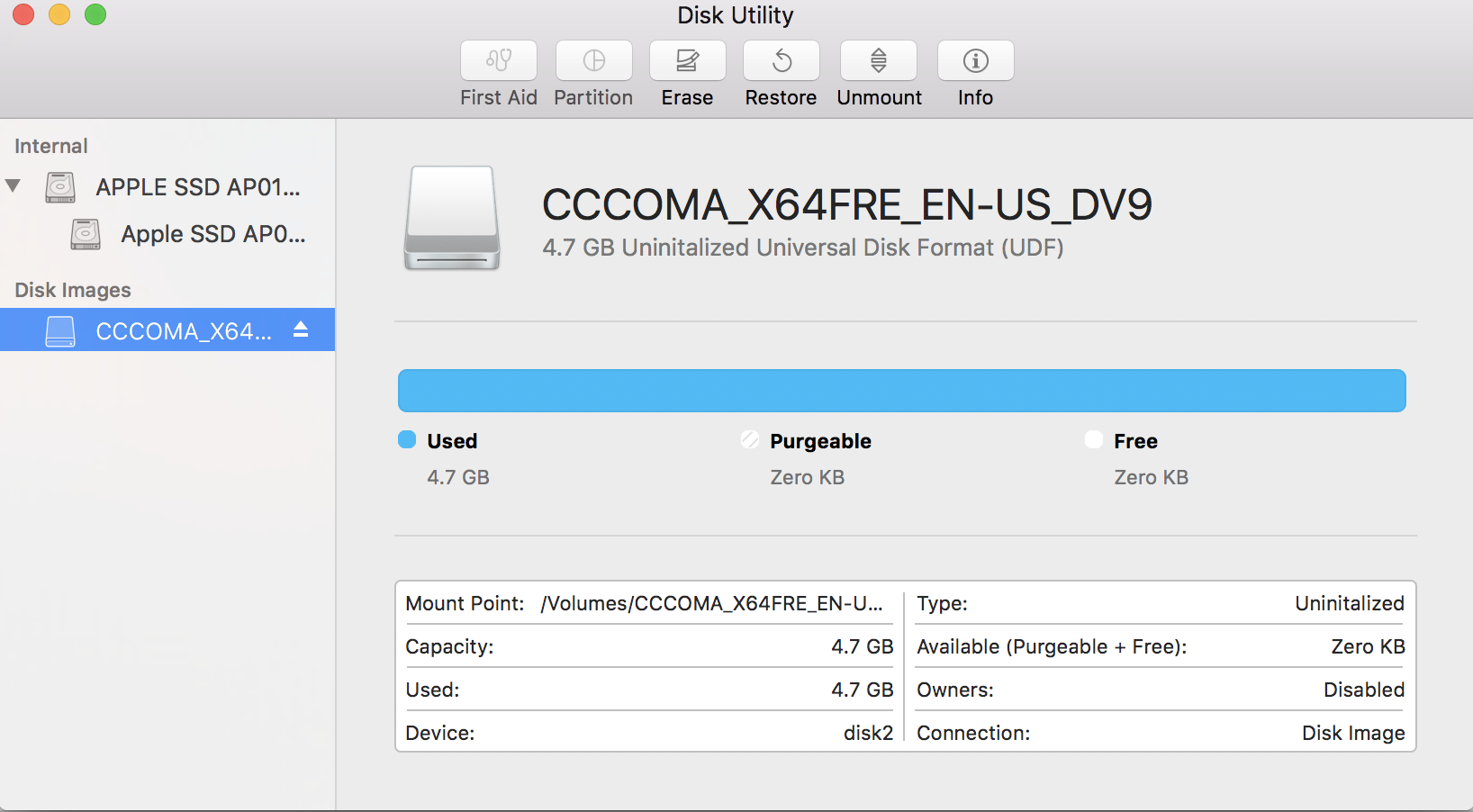This screenshot has height=812, width=1473.
Task: Click the large drive icon beside the volume name
Action: click(x=451, y=218)
